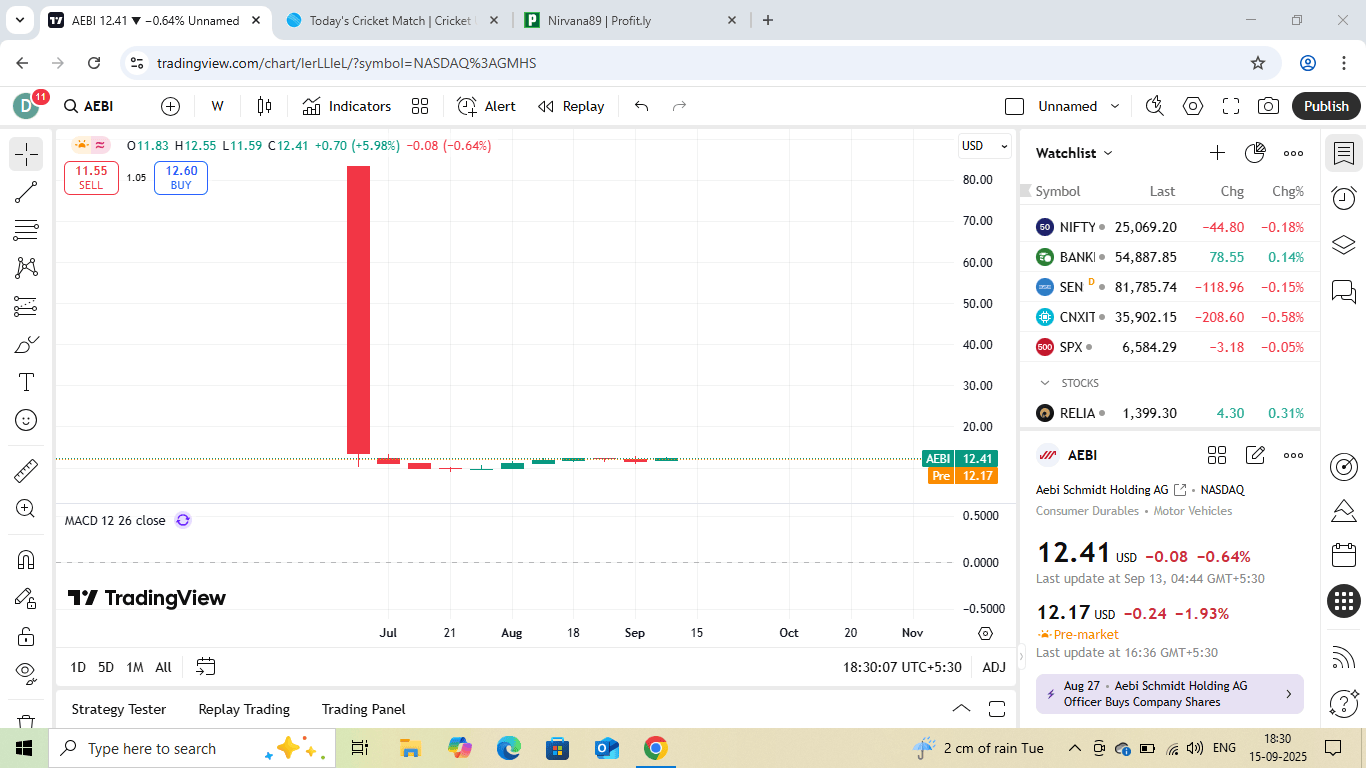Select the brush drawing tool

pyautogui.click(x=26, y=344)
